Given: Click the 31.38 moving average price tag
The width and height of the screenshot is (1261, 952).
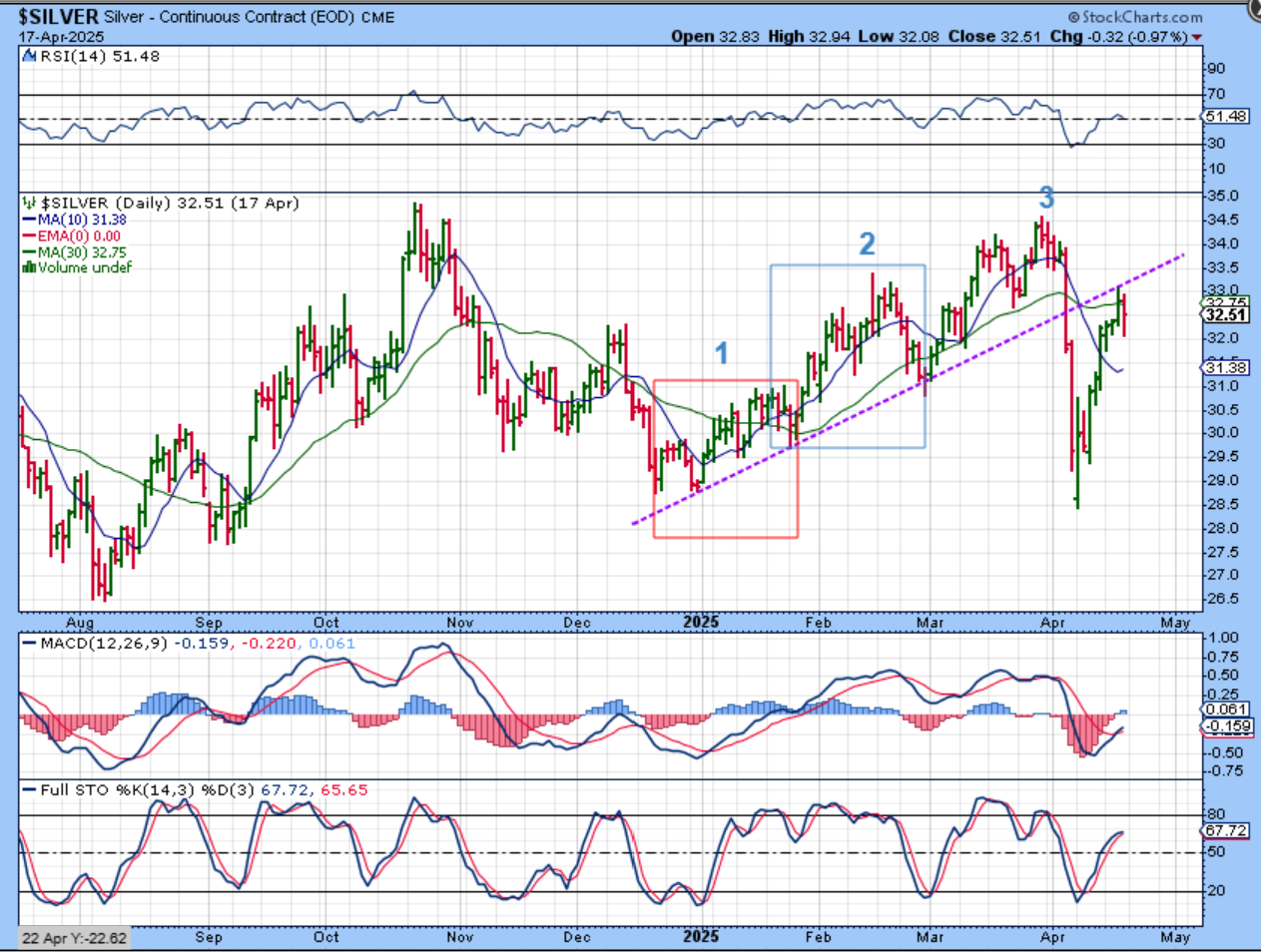Looking at the screenshot, I should [x=1226, y=367].
